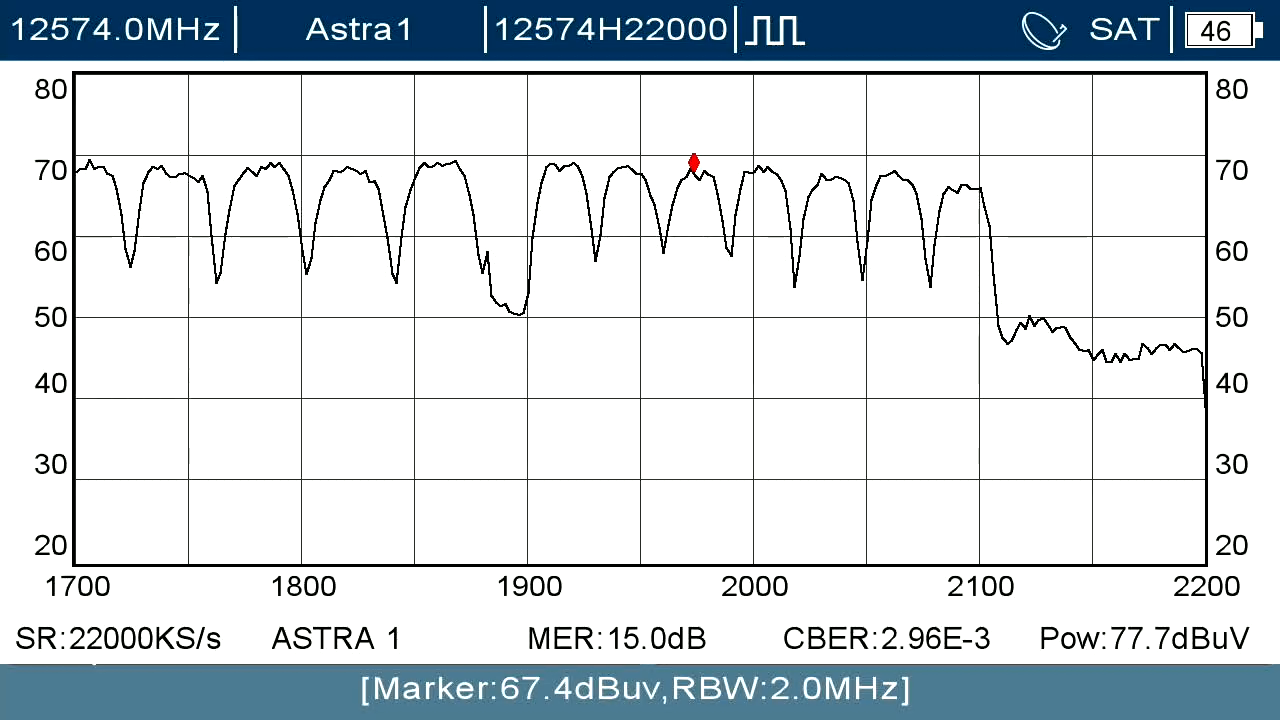The height and width of the screenshot is (720, 1280).
Task: Click the 70 label on the right level axis
Action: pos(1232,171)
